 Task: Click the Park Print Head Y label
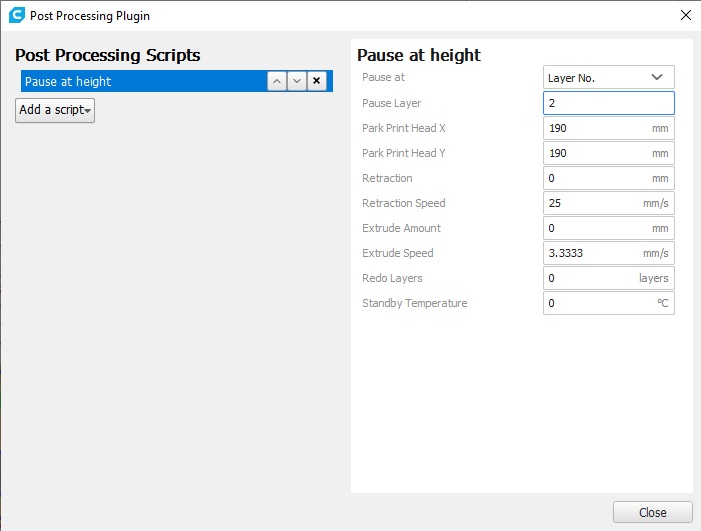[404, 153]
